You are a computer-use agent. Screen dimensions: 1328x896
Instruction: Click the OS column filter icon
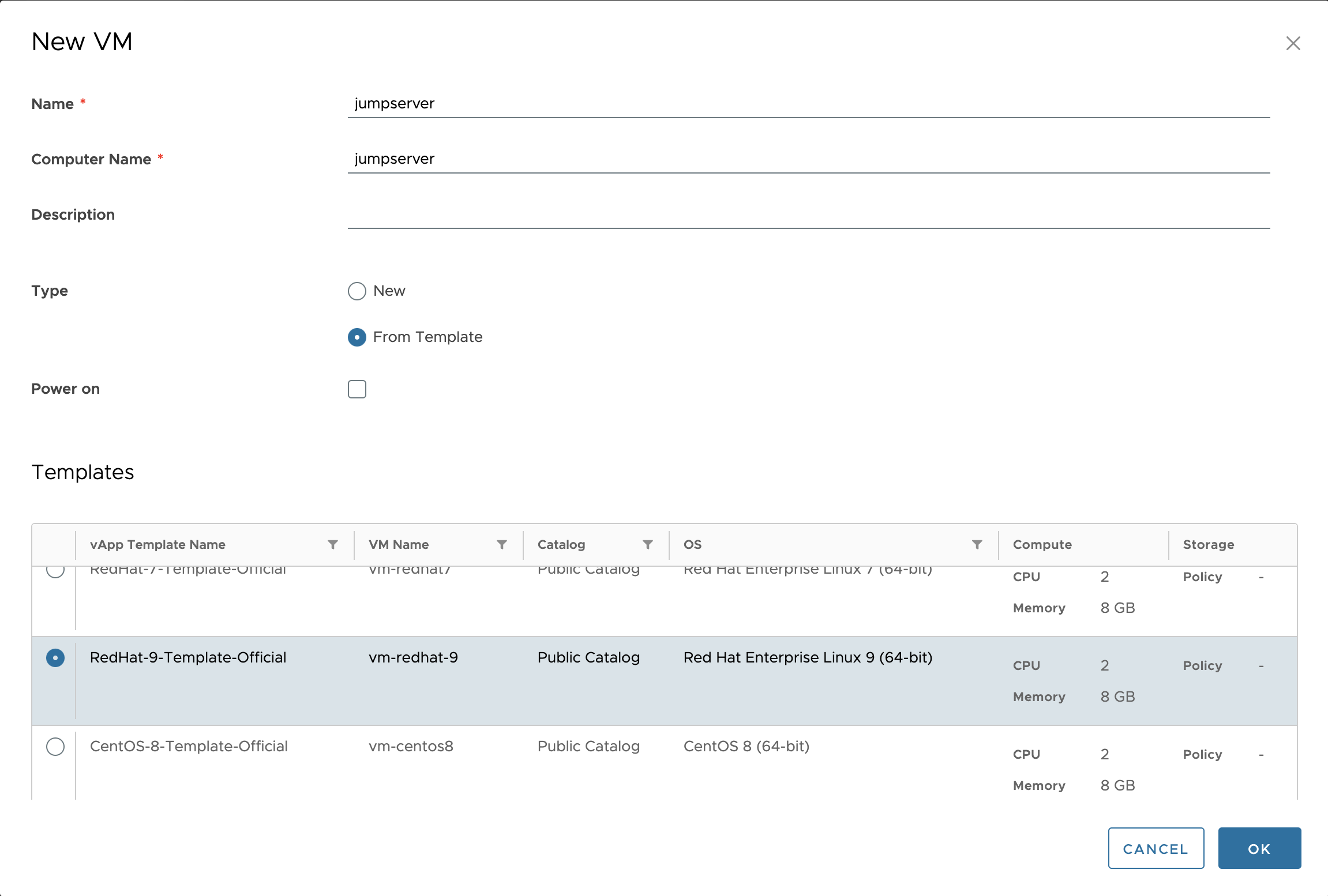coord(977,544)
